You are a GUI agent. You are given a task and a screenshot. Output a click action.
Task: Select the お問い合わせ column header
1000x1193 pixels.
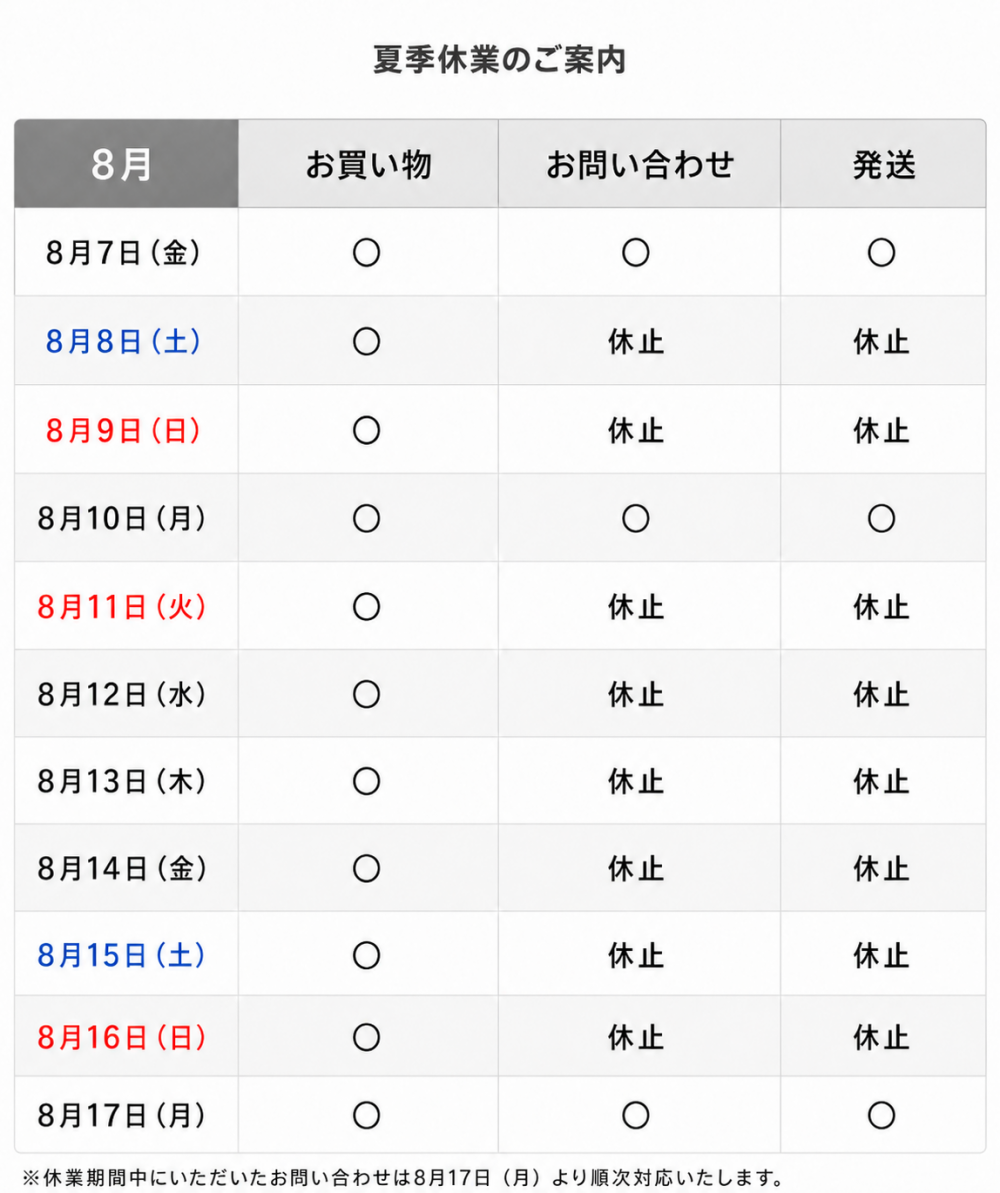[x=639, y=164]
